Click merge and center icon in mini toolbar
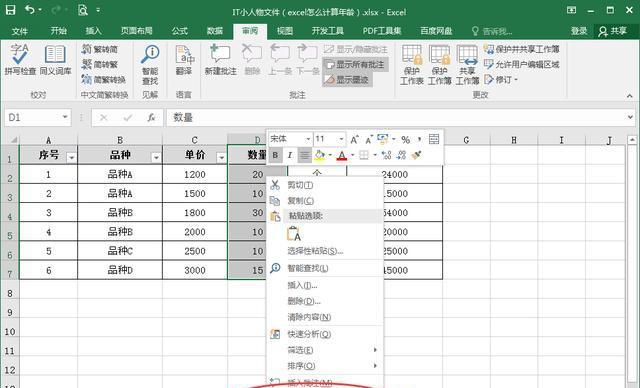Viewport: 640px width, 388px height. pos(434,140)
